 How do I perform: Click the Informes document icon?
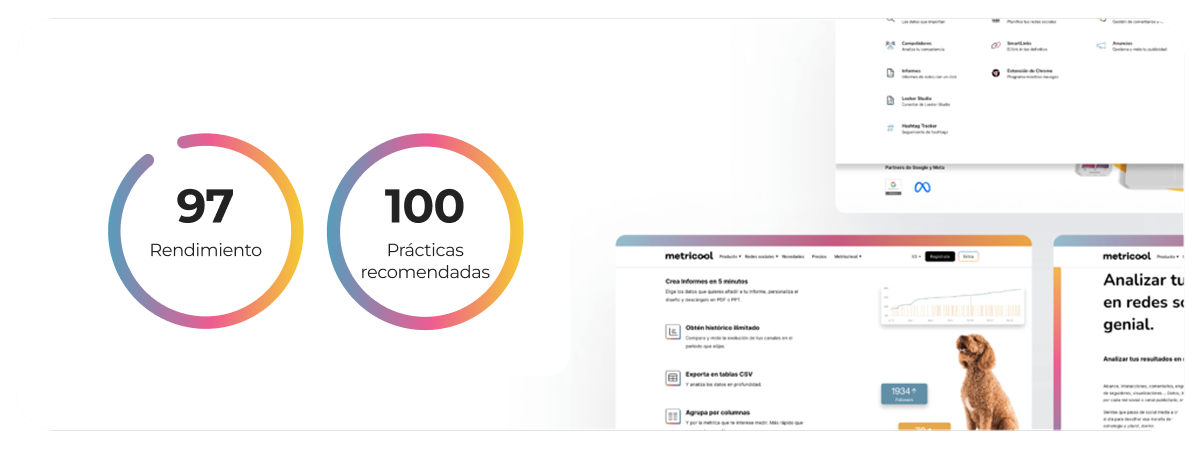[x=890, y=73]
